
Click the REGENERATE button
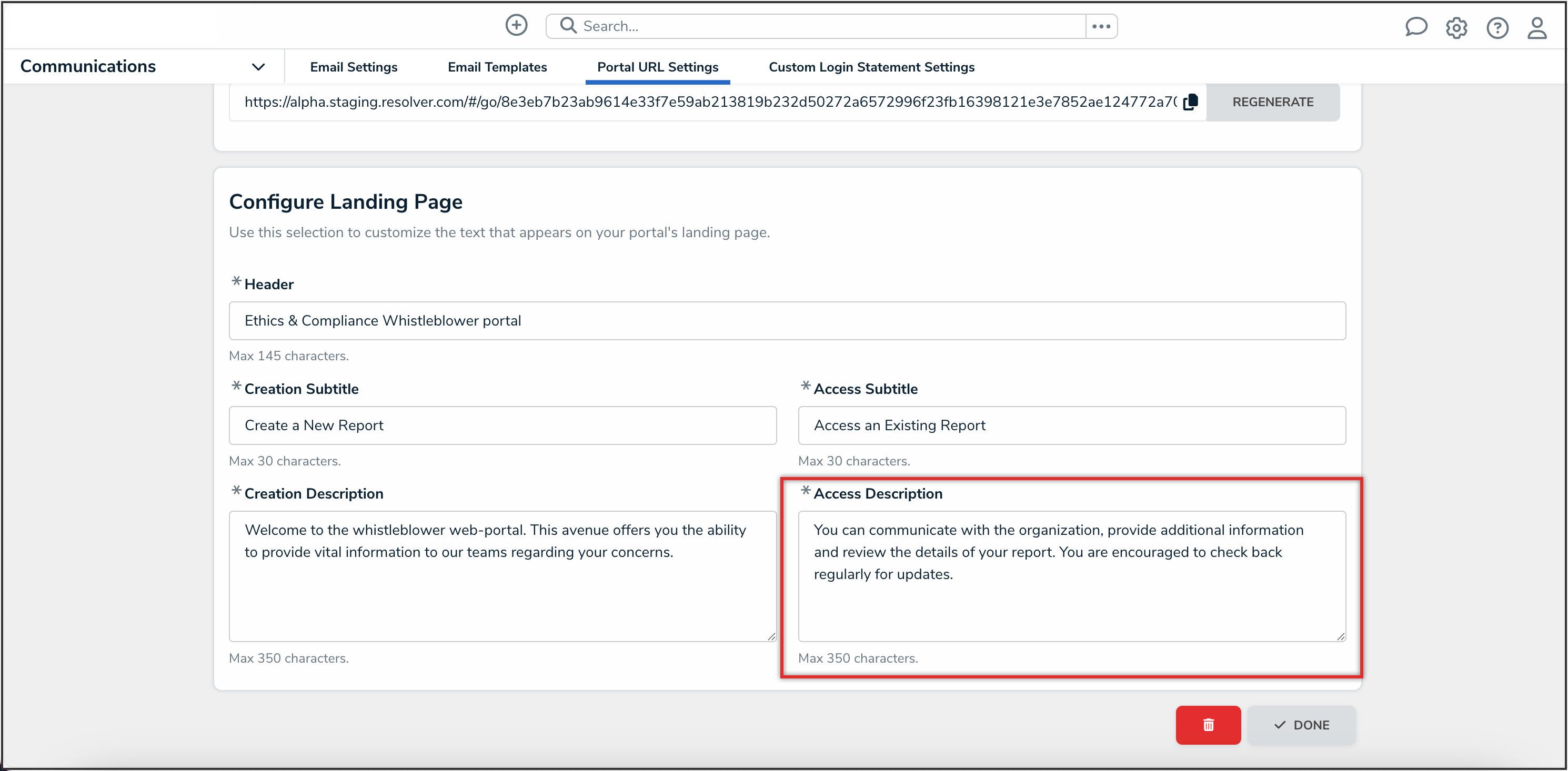tap(1272, 102)
